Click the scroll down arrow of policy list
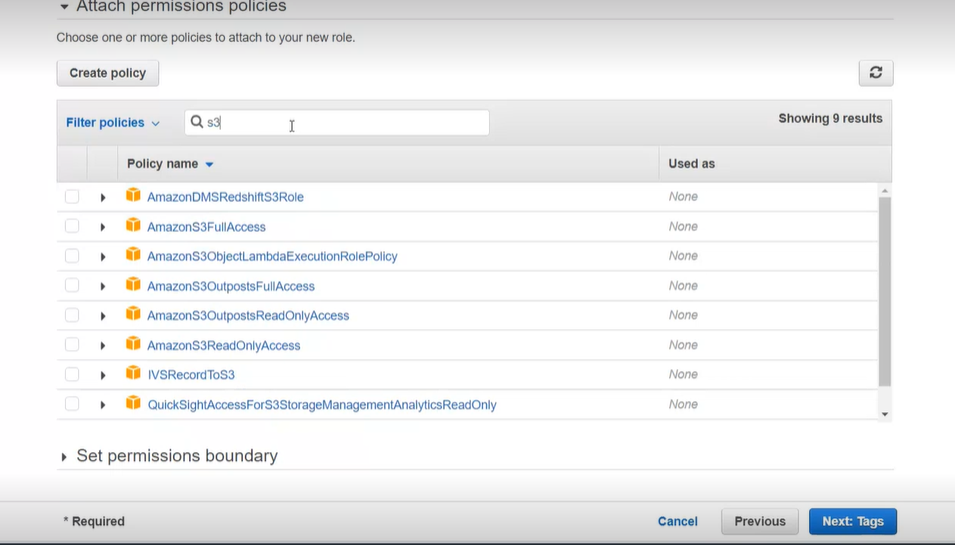Screen dimensions: 955x545 884,414
